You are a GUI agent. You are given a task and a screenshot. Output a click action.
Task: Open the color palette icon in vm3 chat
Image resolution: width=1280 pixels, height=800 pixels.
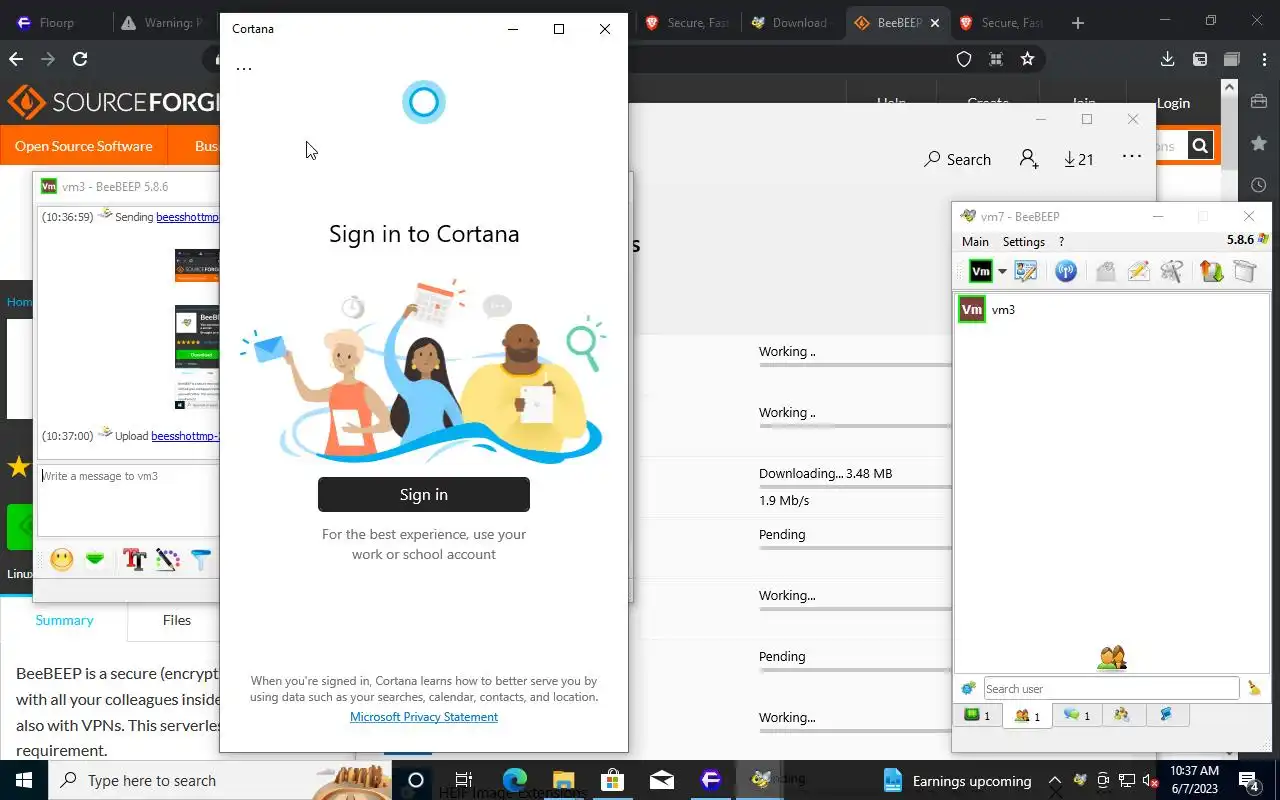tap(167, 560)
